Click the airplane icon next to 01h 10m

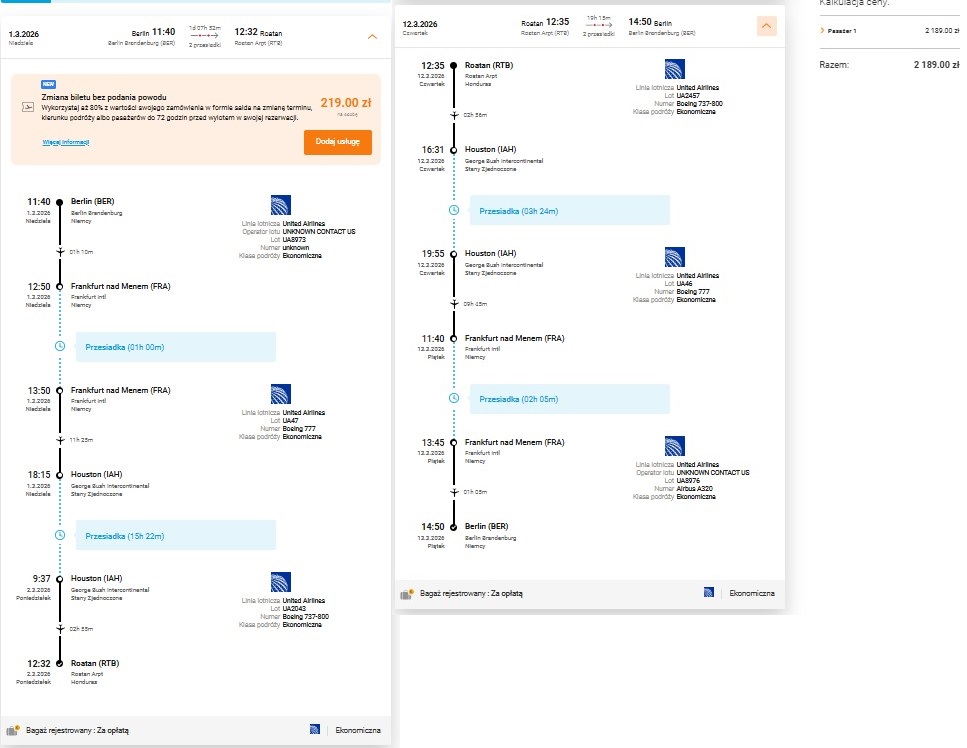60,252
